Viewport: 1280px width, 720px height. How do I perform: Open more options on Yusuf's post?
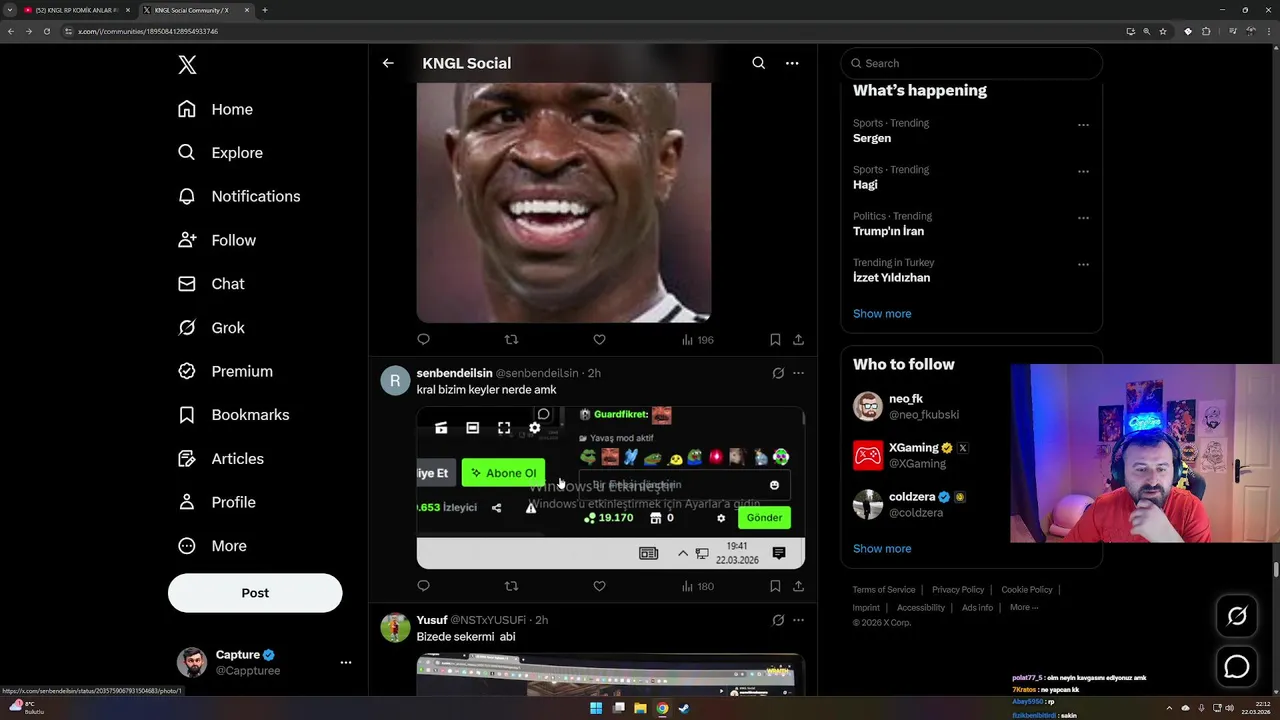coord(798,620)
